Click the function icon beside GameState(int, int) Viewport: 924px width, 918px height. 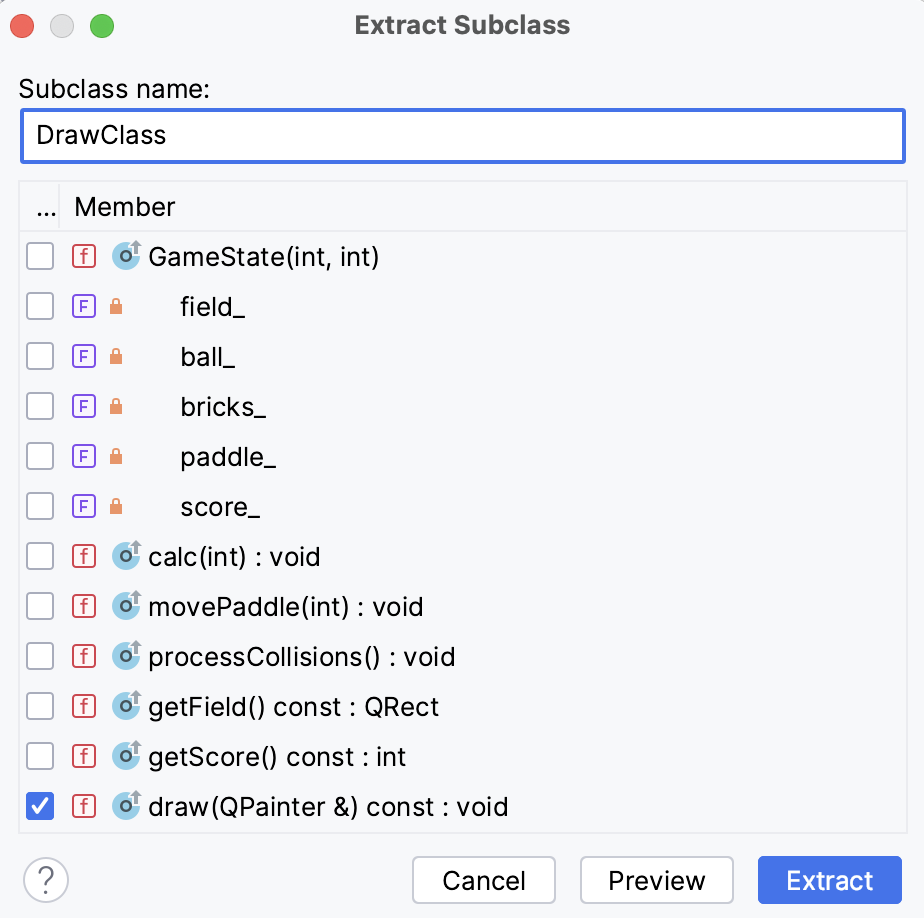click(84, 256)
